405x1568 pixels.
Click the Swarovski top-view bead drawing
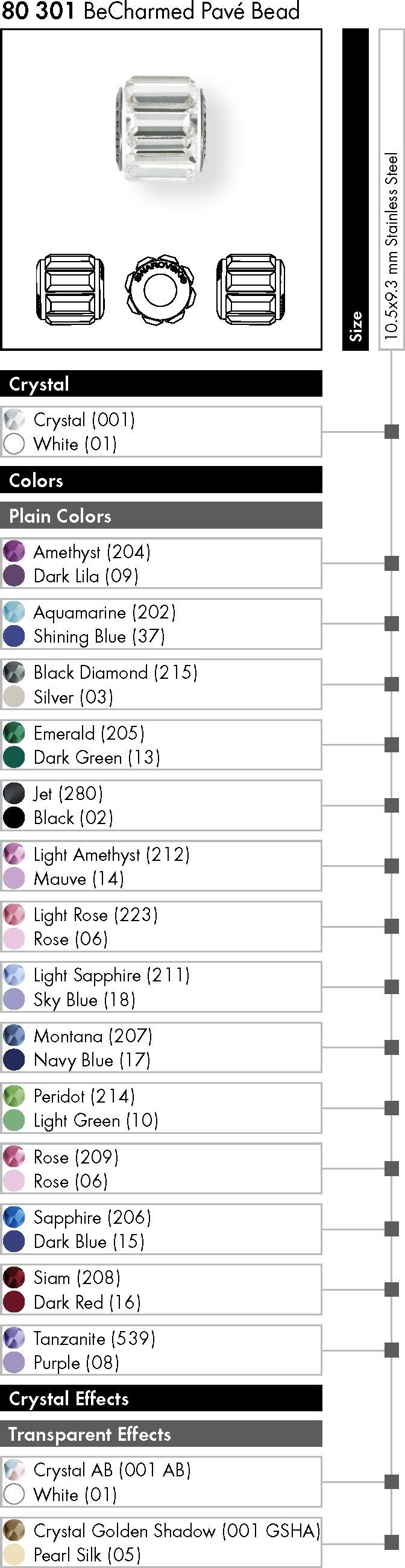[x=160, y=290]
